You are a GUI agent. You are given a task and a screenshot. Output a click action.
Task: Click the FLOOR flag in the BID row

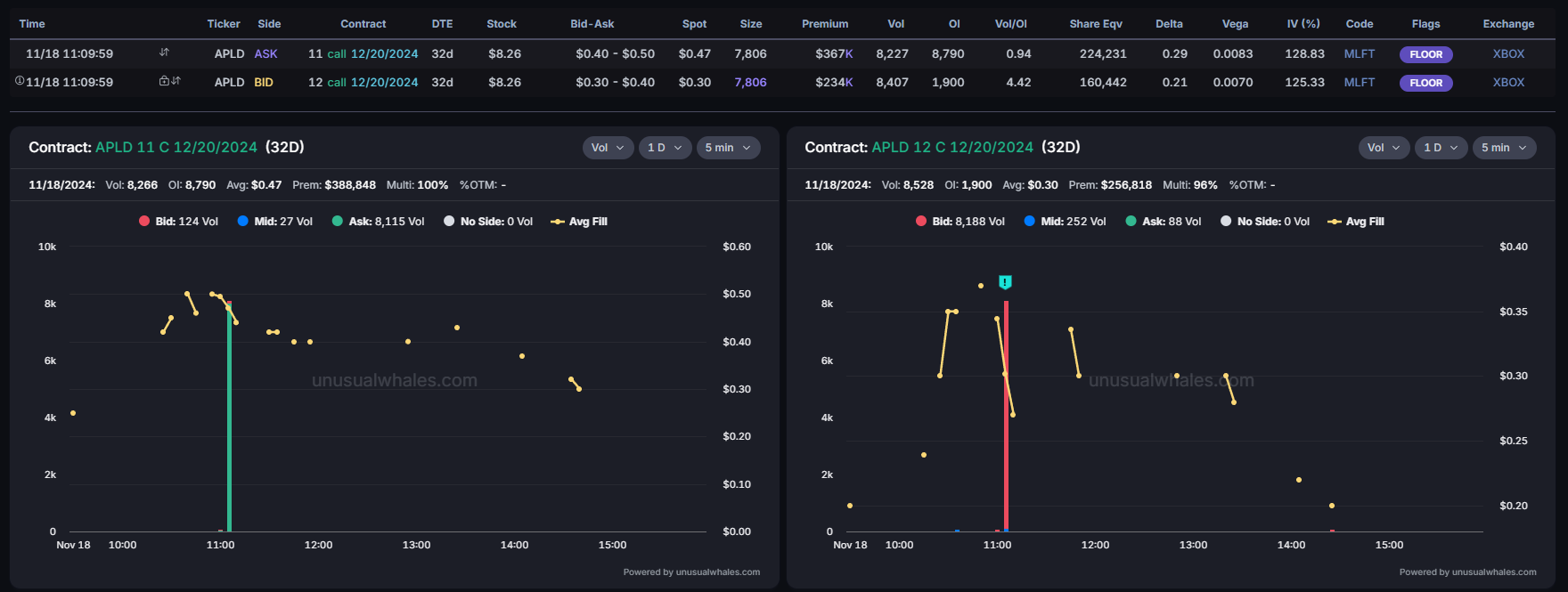[x=1426, y=83]
